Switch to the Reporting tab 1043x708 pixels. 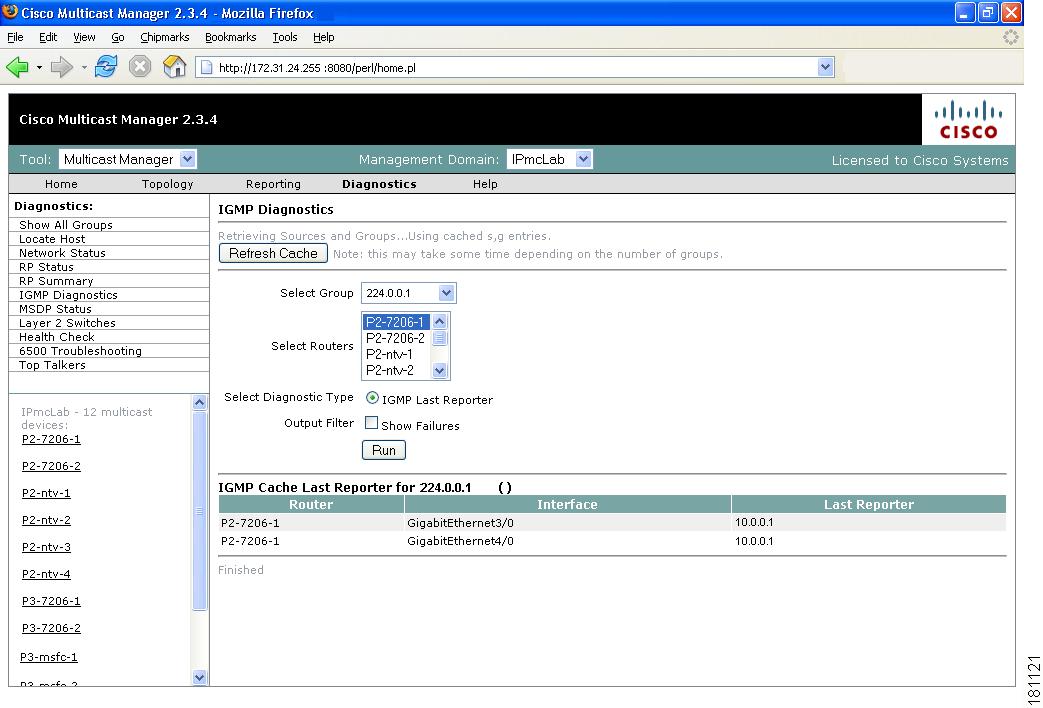(273, 184)
